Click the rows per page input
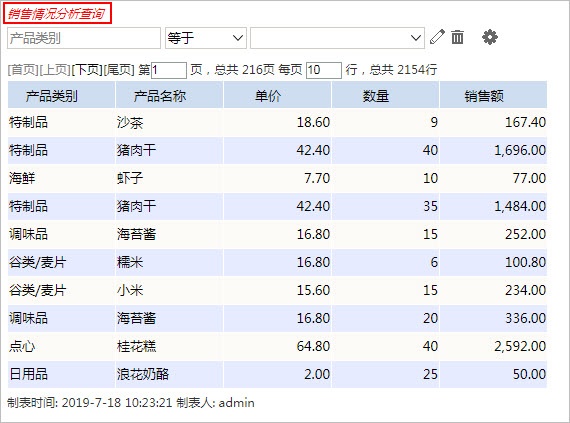Viewport: 570px width, 423px height. coord(324,70)
